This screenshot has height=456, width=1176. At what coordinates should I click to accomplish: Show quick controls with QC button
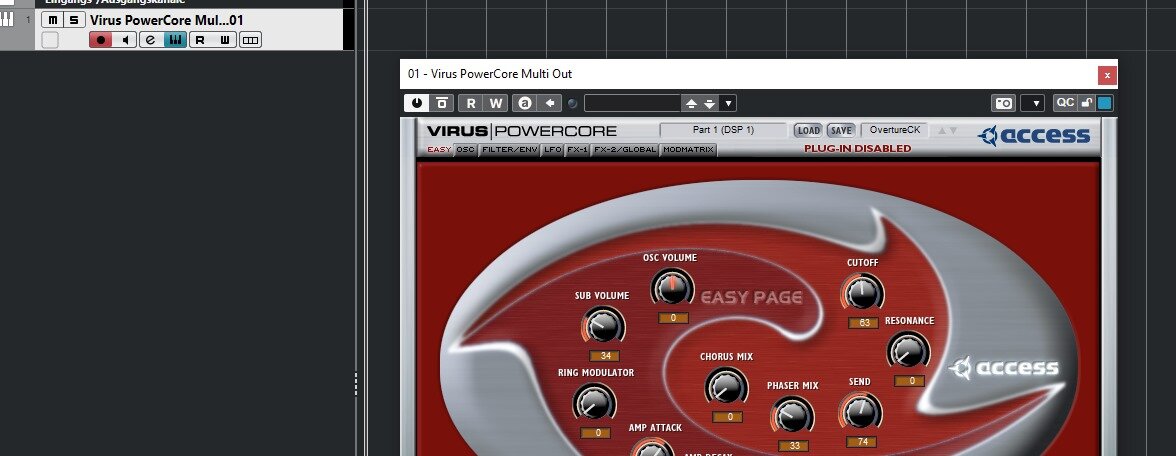[1065, 103]
